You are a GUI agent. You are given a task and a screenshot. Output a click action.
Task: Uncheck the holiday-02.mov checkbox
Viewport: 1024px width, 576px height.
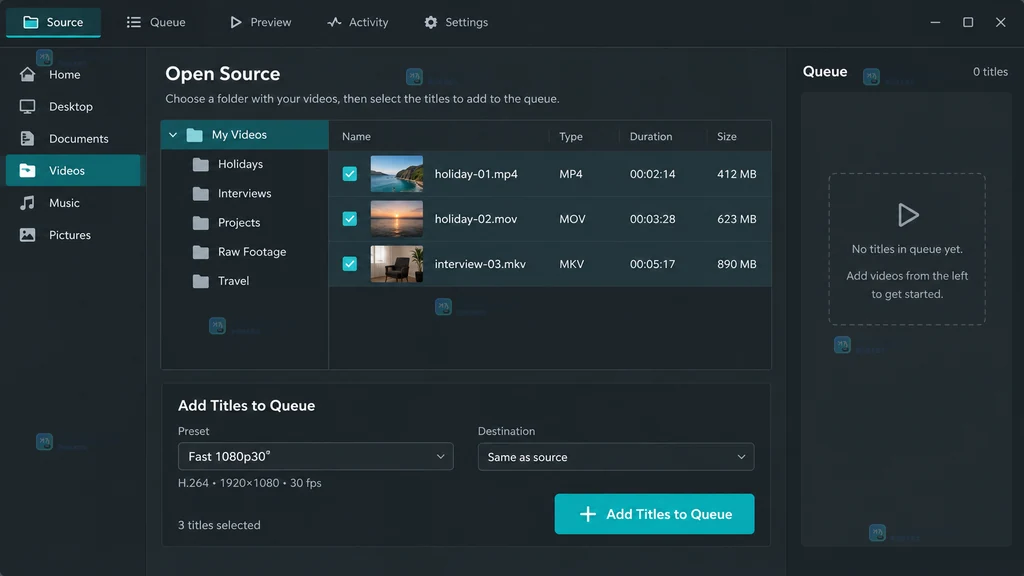[x=350, y=219]
